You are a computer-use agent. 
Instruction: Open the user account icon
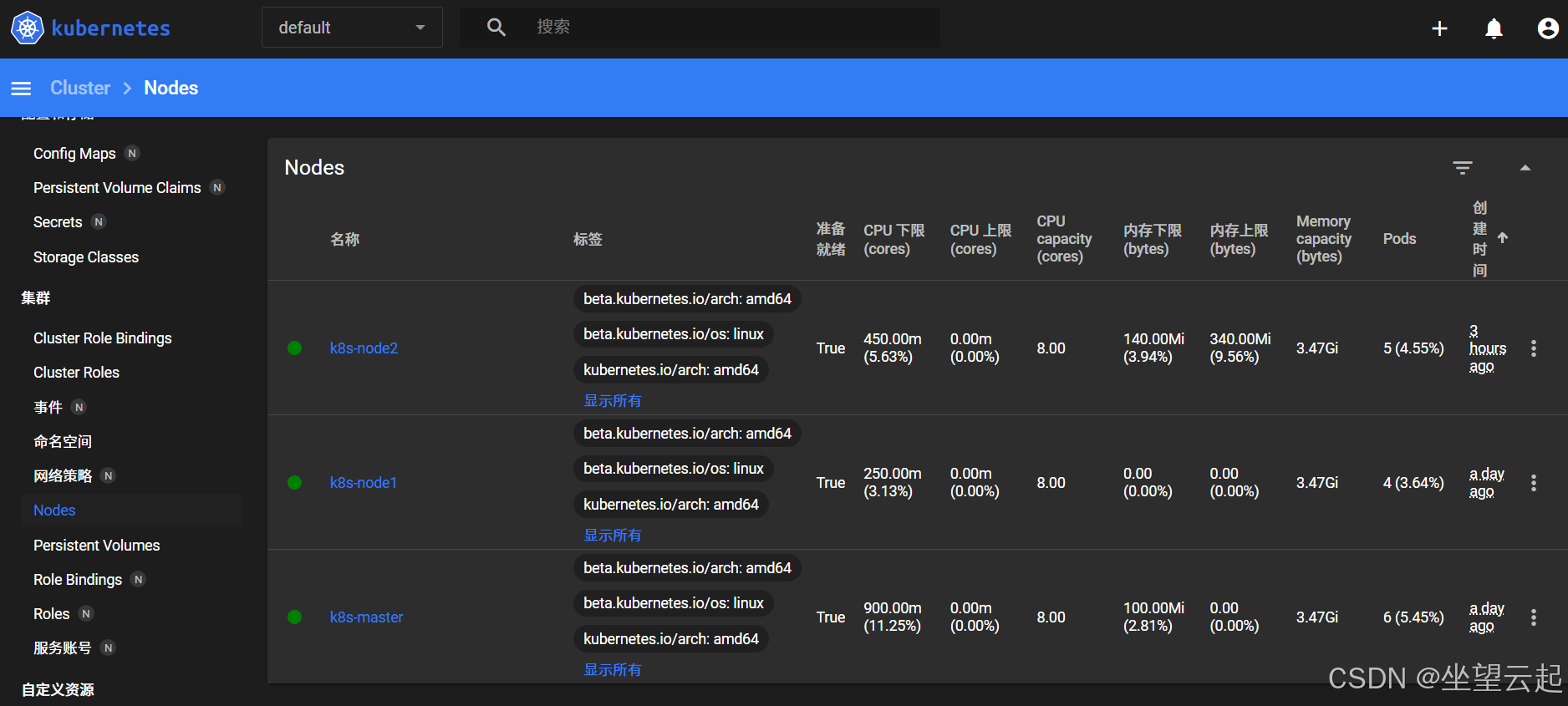pos(1548,28)
